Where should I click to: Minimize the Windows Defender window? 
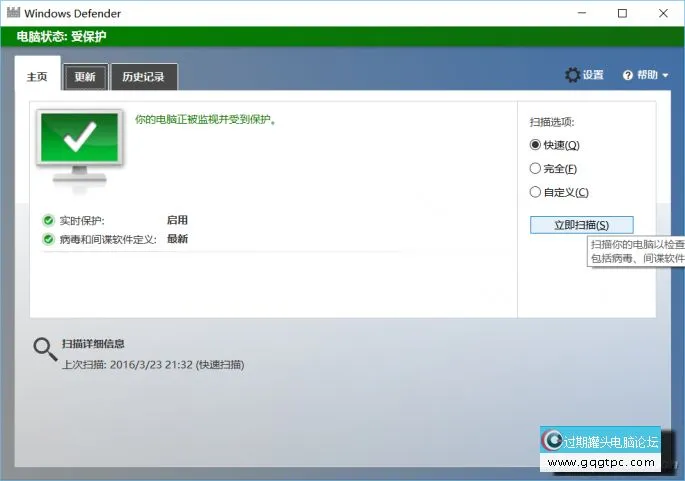click(x=582, y=13)
